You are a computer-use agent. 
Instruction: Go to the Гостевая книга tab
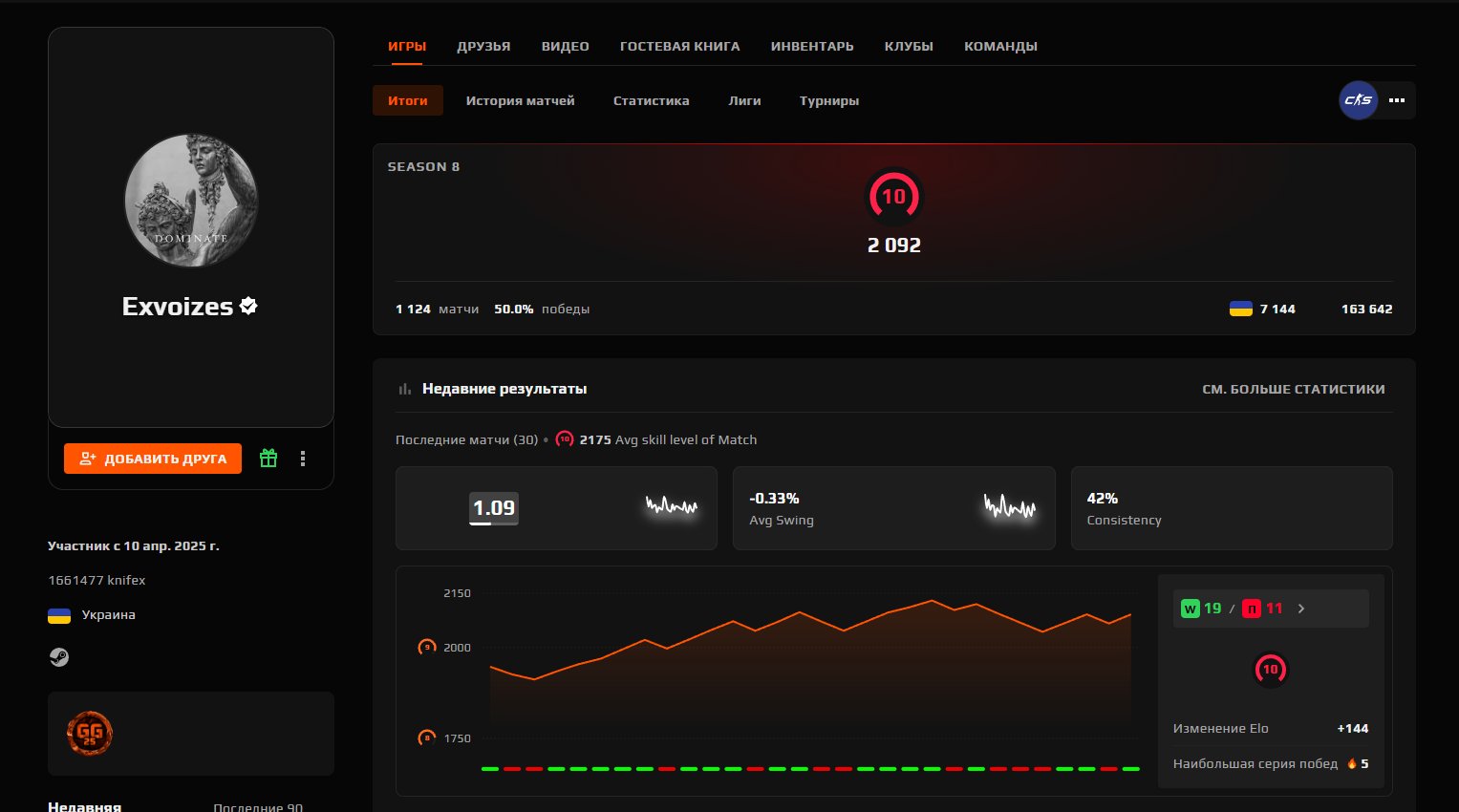[680, 46]
